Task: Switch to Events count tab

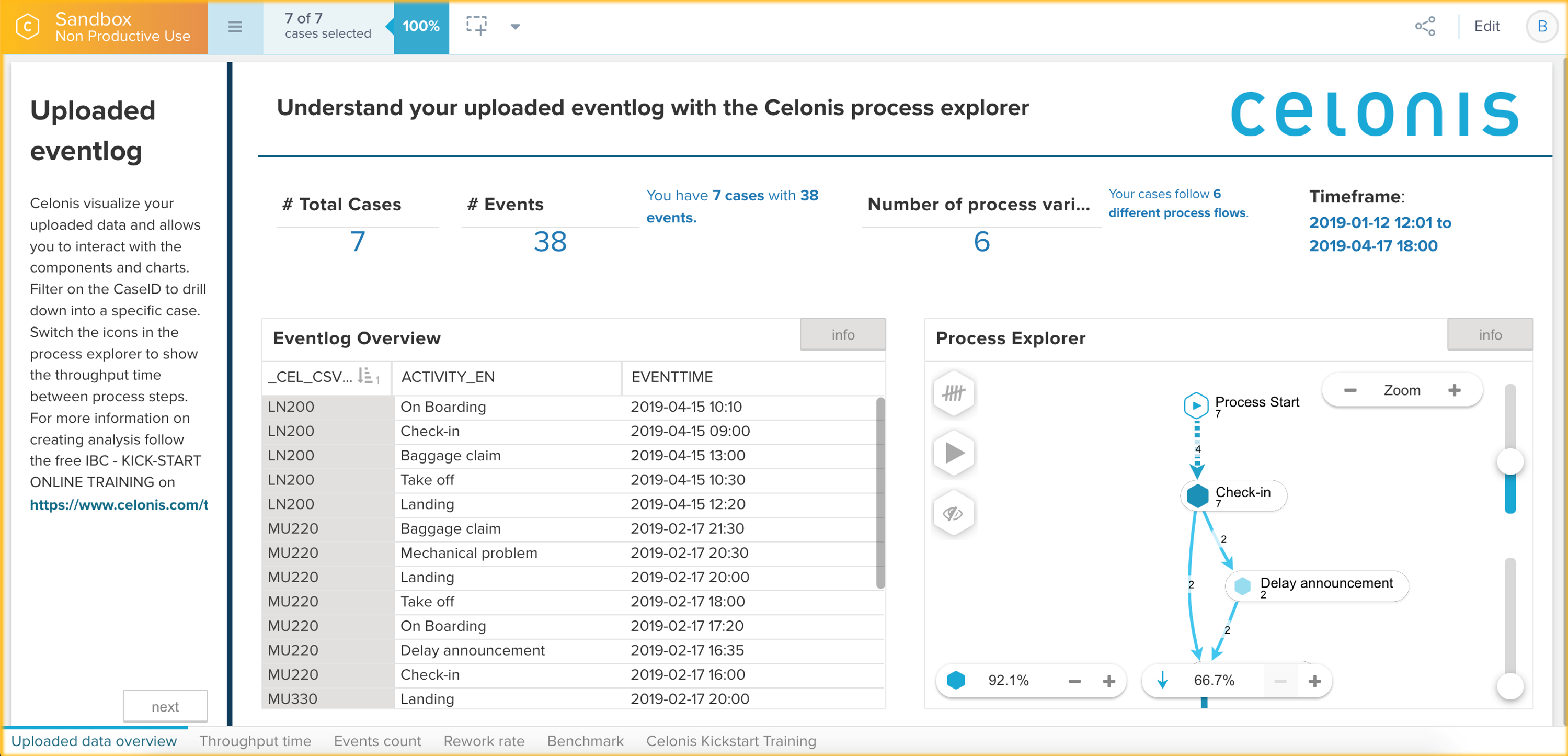Action: tap(377, 741)
